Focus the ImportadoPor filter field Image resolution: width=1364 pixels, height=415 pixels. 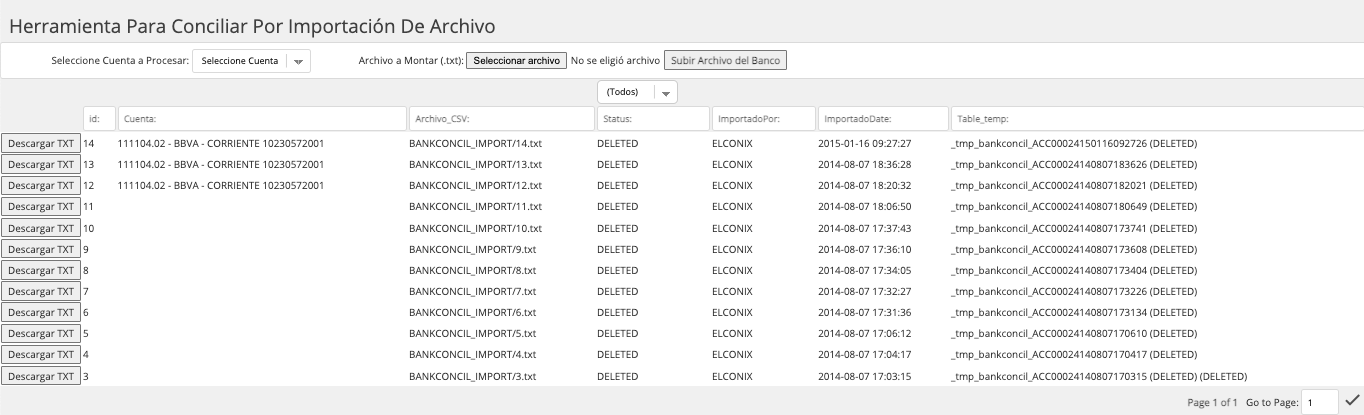tap(763, 119)
